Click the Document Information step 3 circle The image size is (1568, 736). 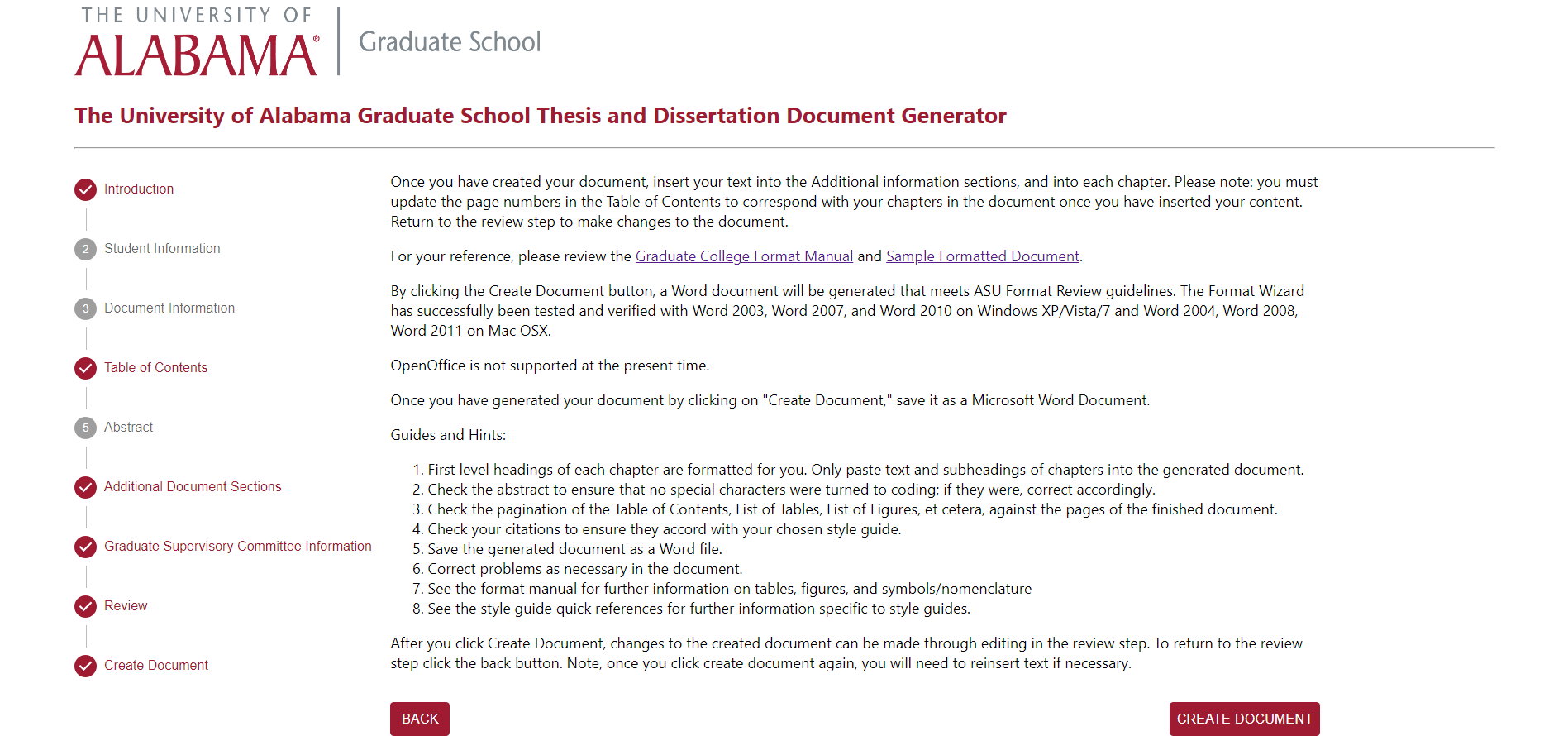(85, 308)
